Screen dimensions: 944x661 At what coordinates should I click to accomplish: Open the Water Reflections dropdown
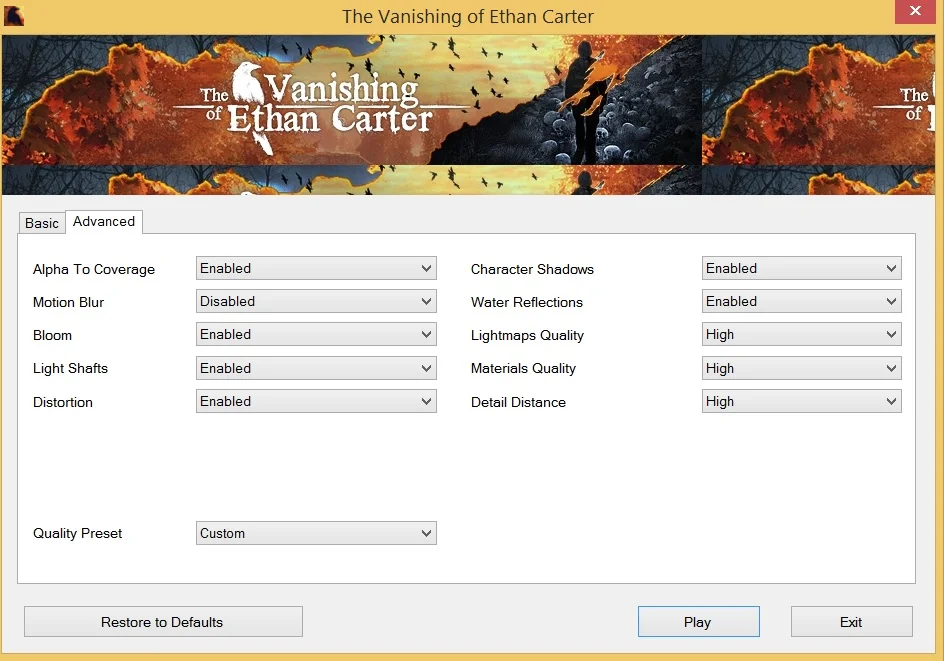(x=801, y=302)
